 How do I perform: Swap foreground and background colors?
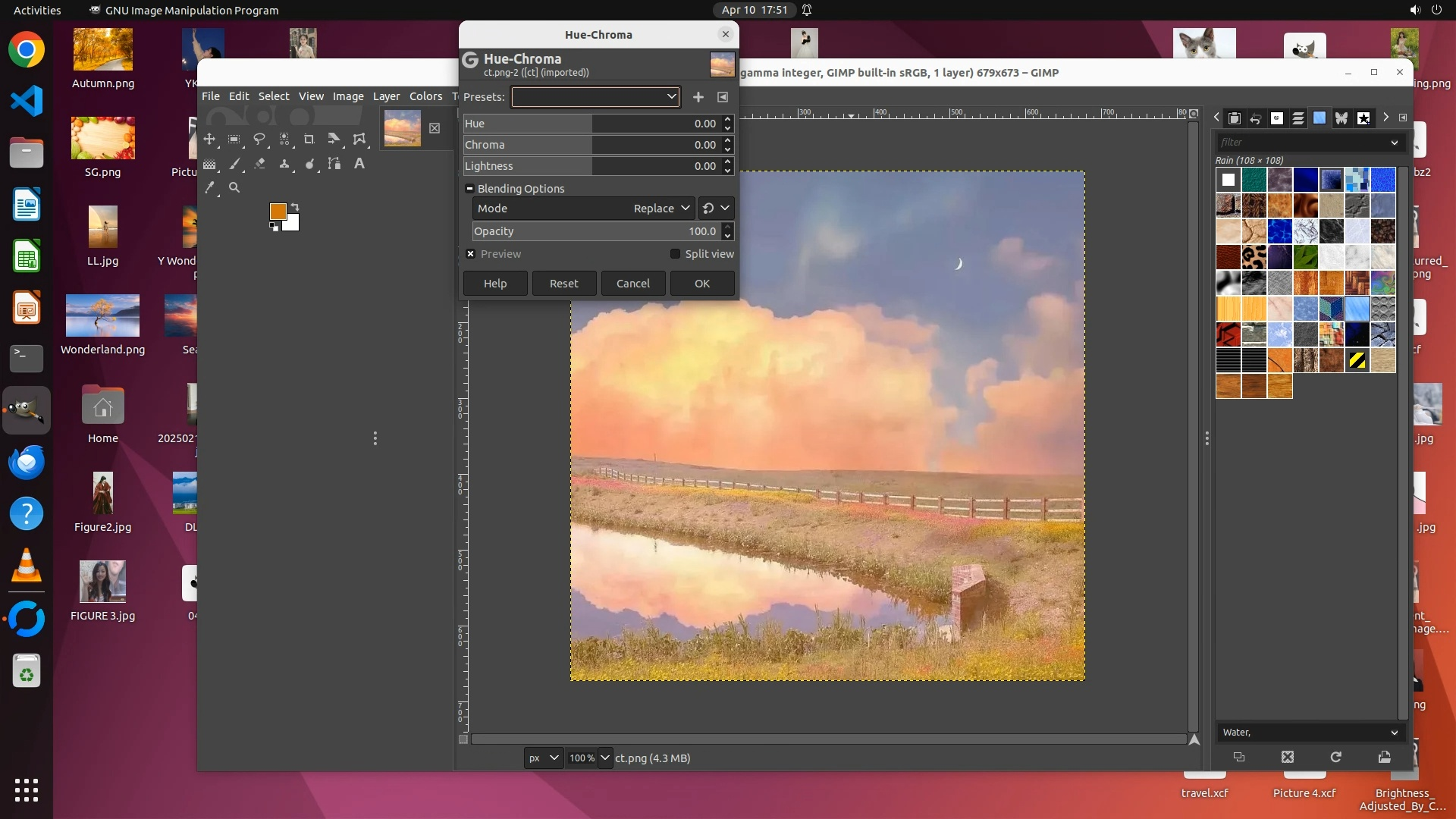(295, 207)
